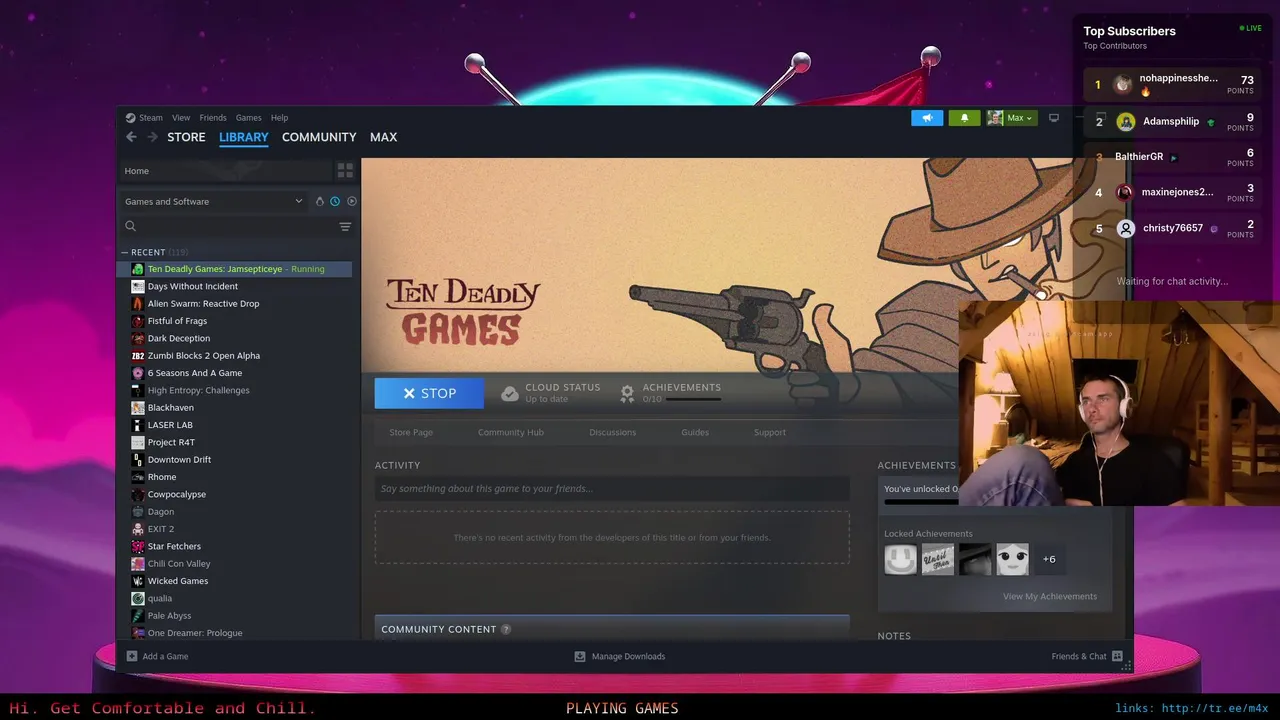Toggle the recent activity clock filter
1280x720 pixels.
pyautogui.click(x=335, y=201)
